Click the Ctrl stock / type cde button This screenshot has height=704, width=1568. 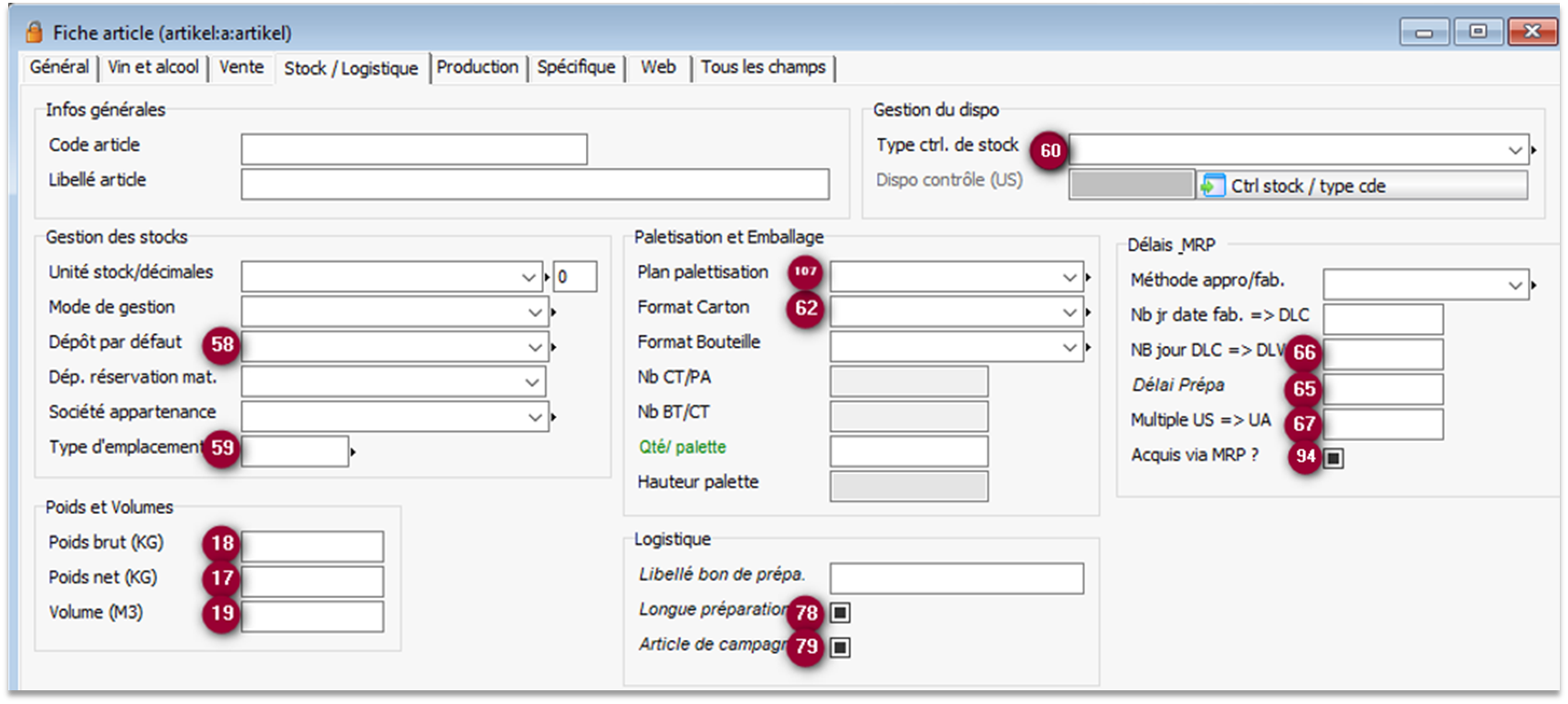click(1363, 185)
